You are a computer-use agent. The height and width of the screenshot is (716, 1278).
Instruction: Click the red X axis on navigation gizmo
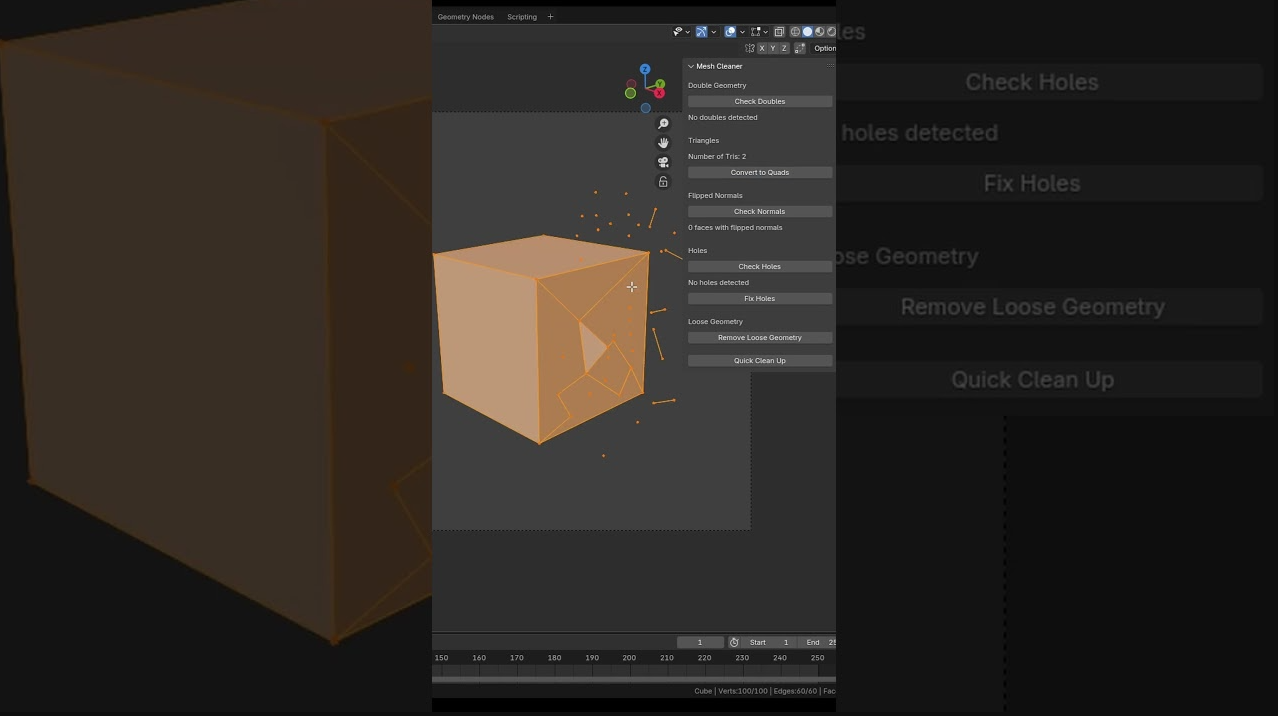pos(659,93)
